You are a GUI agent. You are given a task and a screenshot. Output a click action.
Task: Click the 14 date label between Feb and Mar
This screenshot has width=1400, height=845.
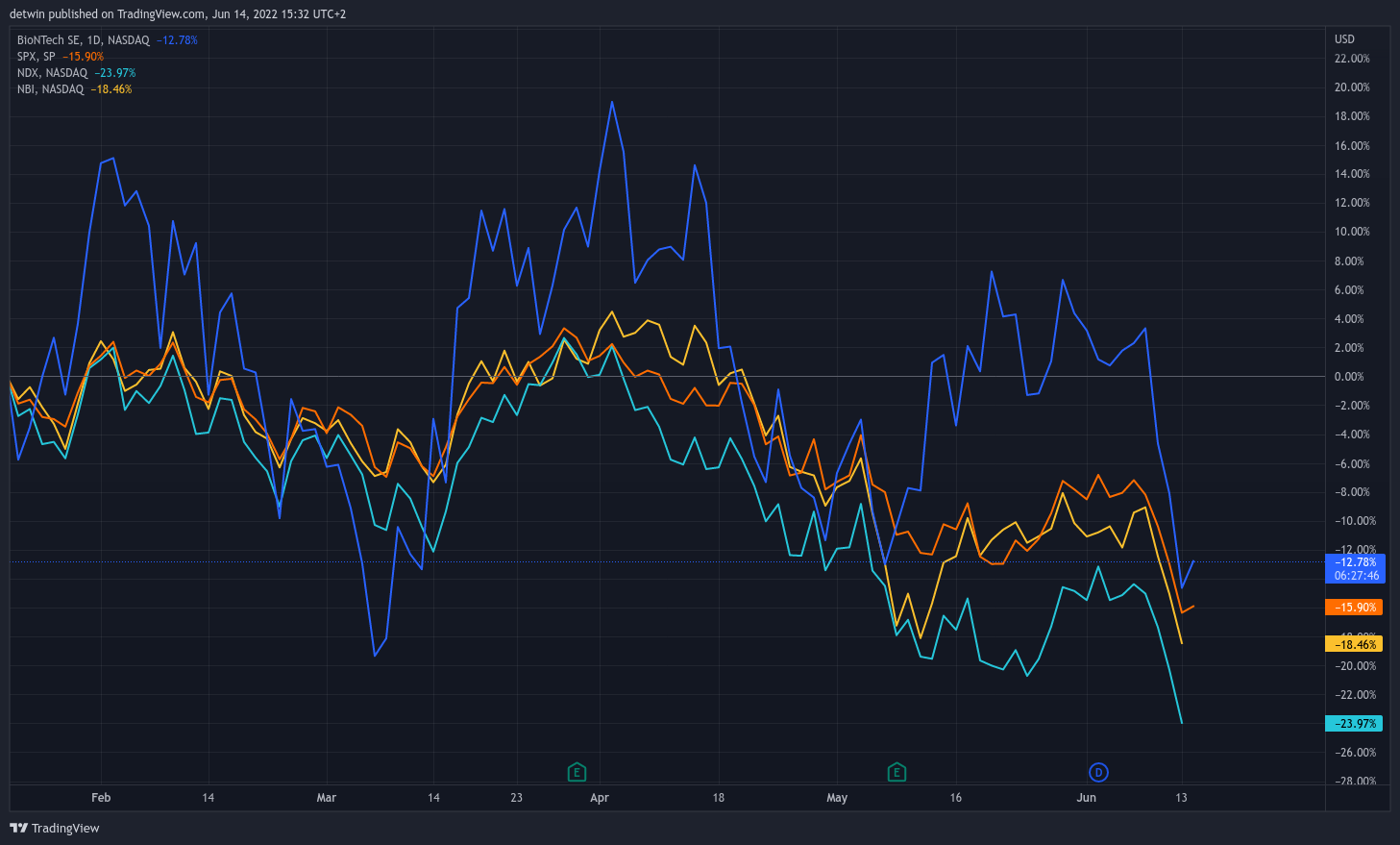(x=209, y=798)
